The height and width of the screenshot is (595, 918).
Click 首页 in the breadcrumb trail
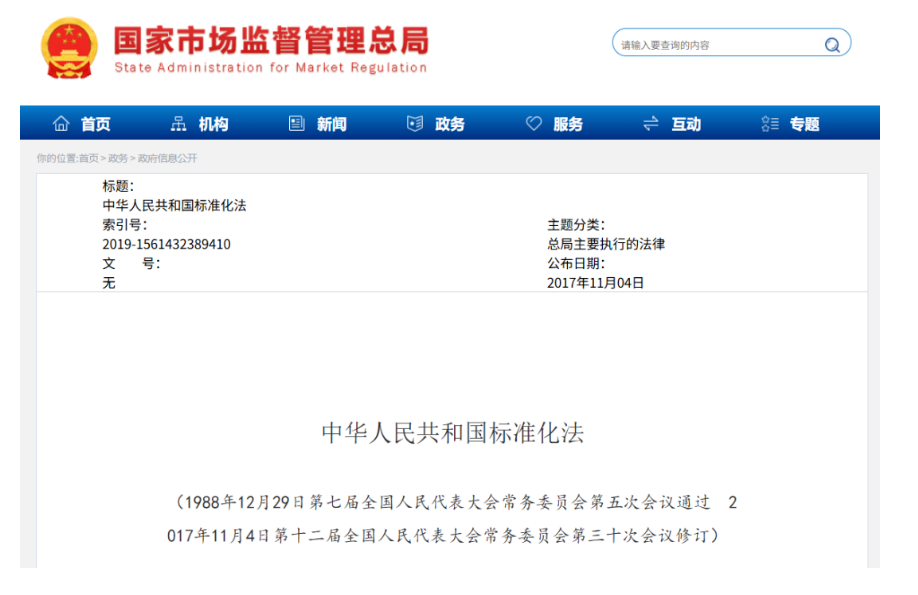(x=89, y=158)
